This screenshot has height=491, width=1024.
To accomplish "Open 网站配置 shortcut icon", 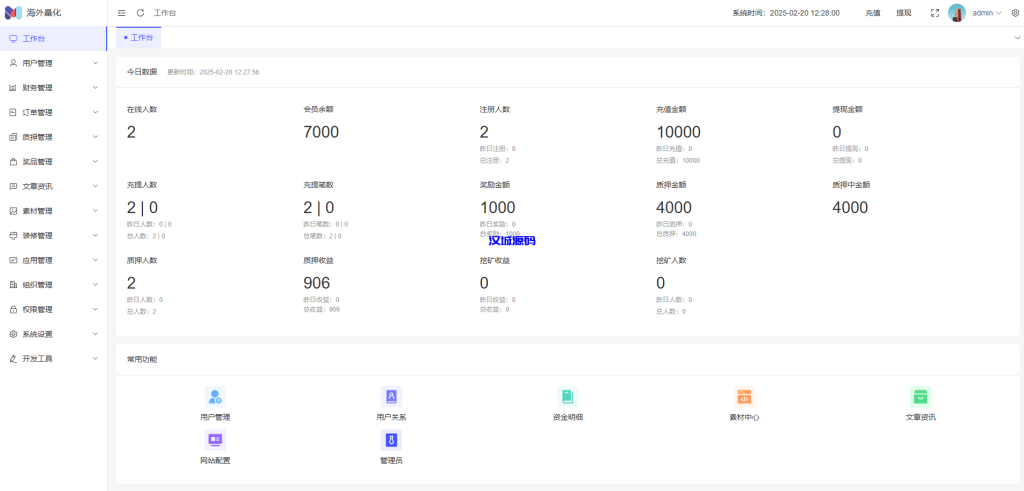I will tap(214, 440).
